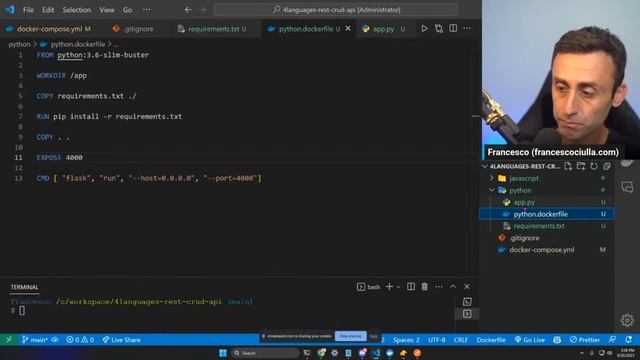Select the TERMINAL panel tab

point(24,287)
